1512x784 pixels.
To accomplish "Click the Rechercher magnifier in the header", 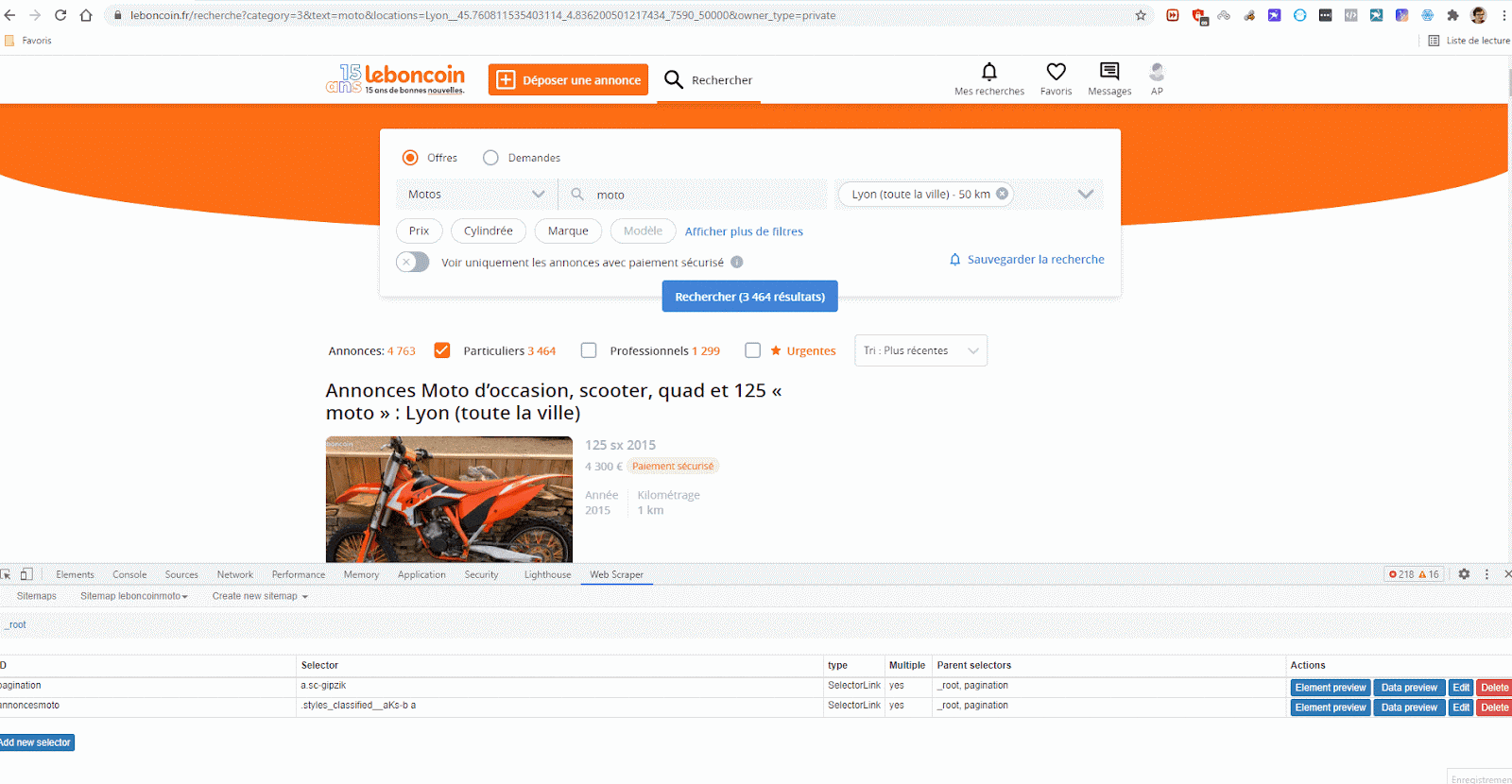I will click(673, 79).
